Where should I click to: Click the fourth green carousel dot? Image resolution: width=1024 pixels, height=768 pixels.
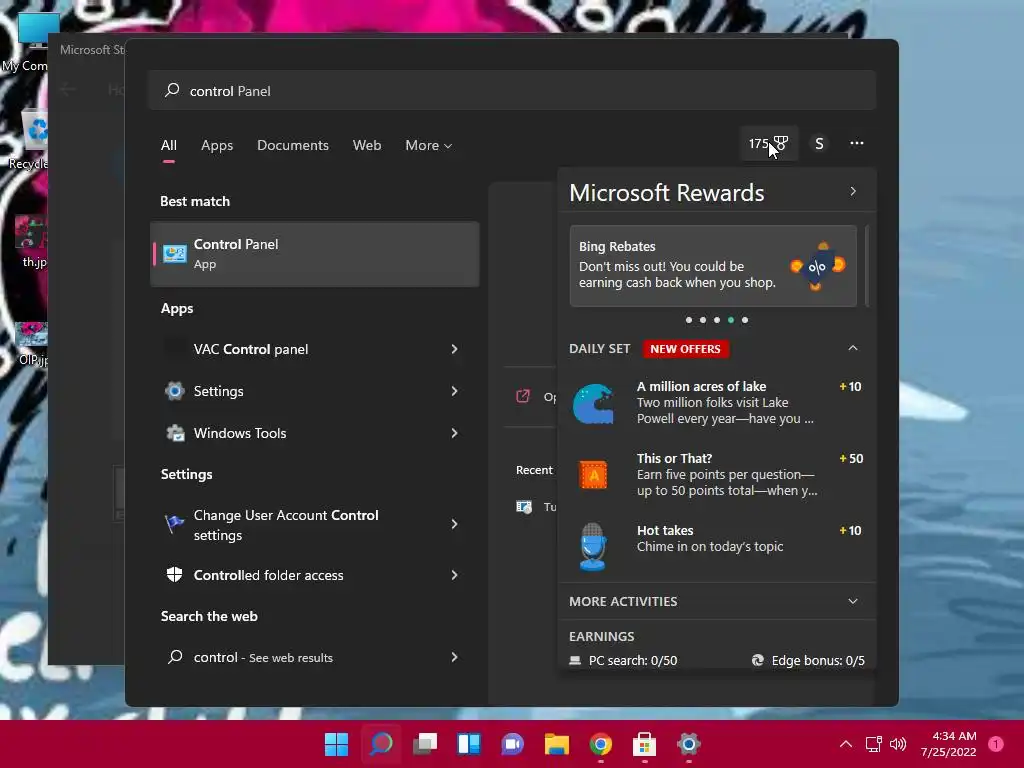click(x=731, y=320)
